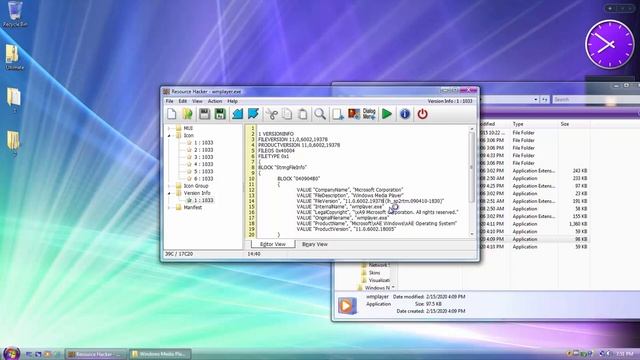Cut selection with the scissors icon
640x360 pixels.
click(x=271, y=114)
